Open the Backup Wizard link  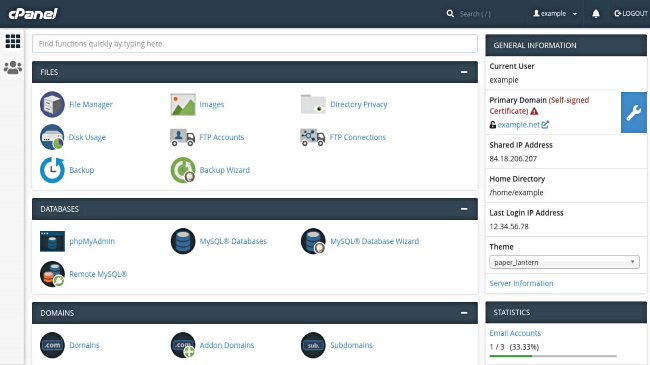click(x=225, y=170)
